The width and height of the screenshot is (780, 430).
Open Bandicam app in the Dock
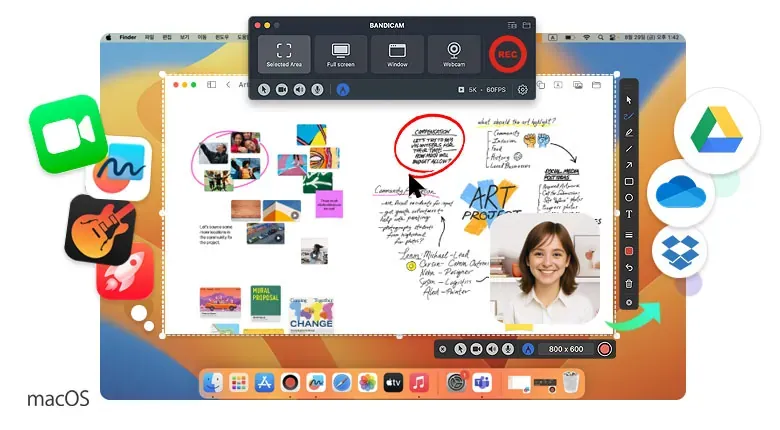click(x=290, y=383)
